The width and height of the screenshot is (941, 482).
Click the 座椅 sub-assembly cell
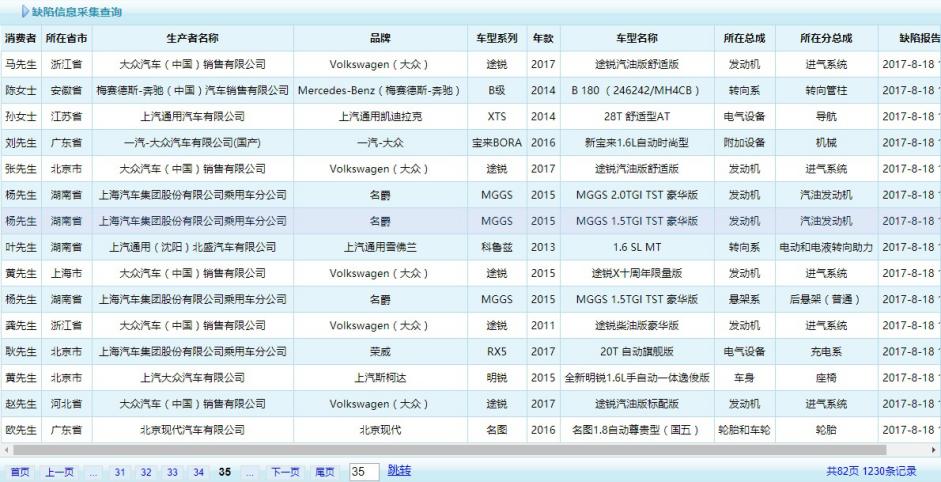click(x=826, y=378)
